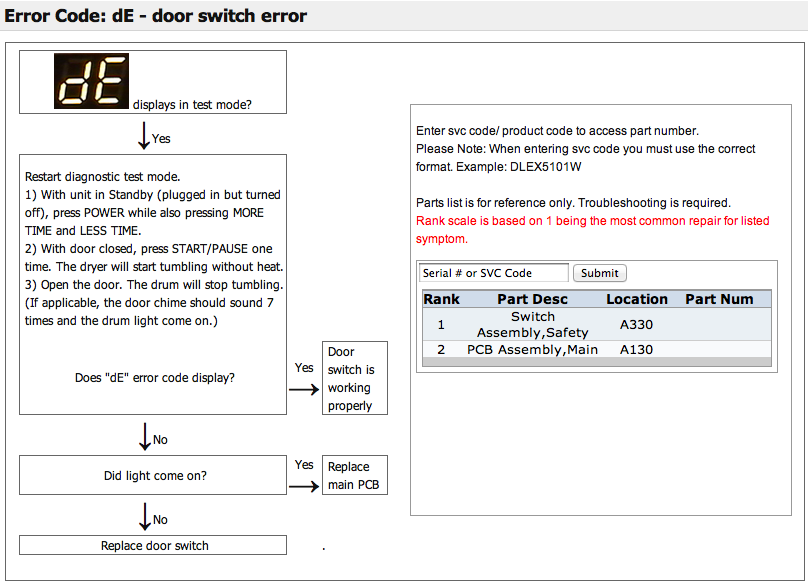Viewport: 808px width, 585px height.
Task: Click the "Did light come on?" box
Action: (153, 475)
